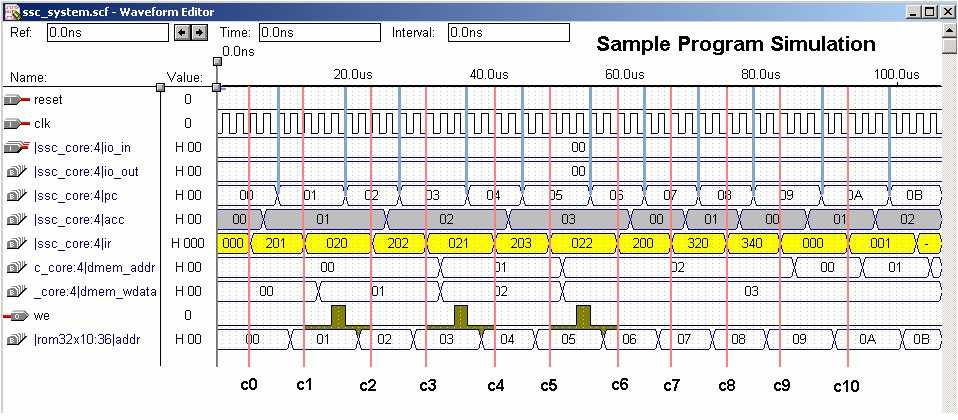Screen dimensions: 958x420
Task: Step reference cursor left with arrow button
Action: coord(182,33)
